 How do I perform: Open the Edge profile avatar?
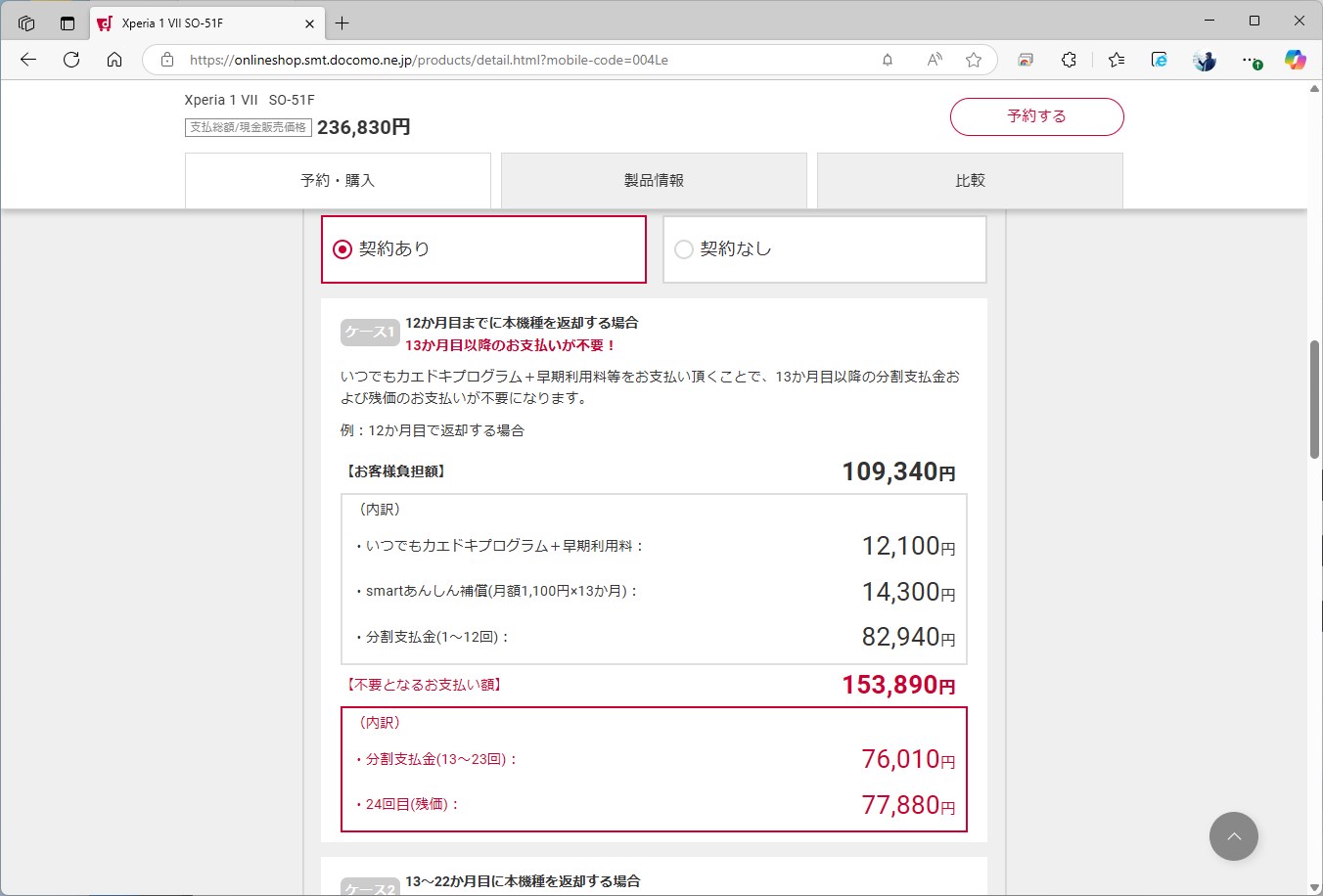pyautogui.click(x=1204, y=60)
